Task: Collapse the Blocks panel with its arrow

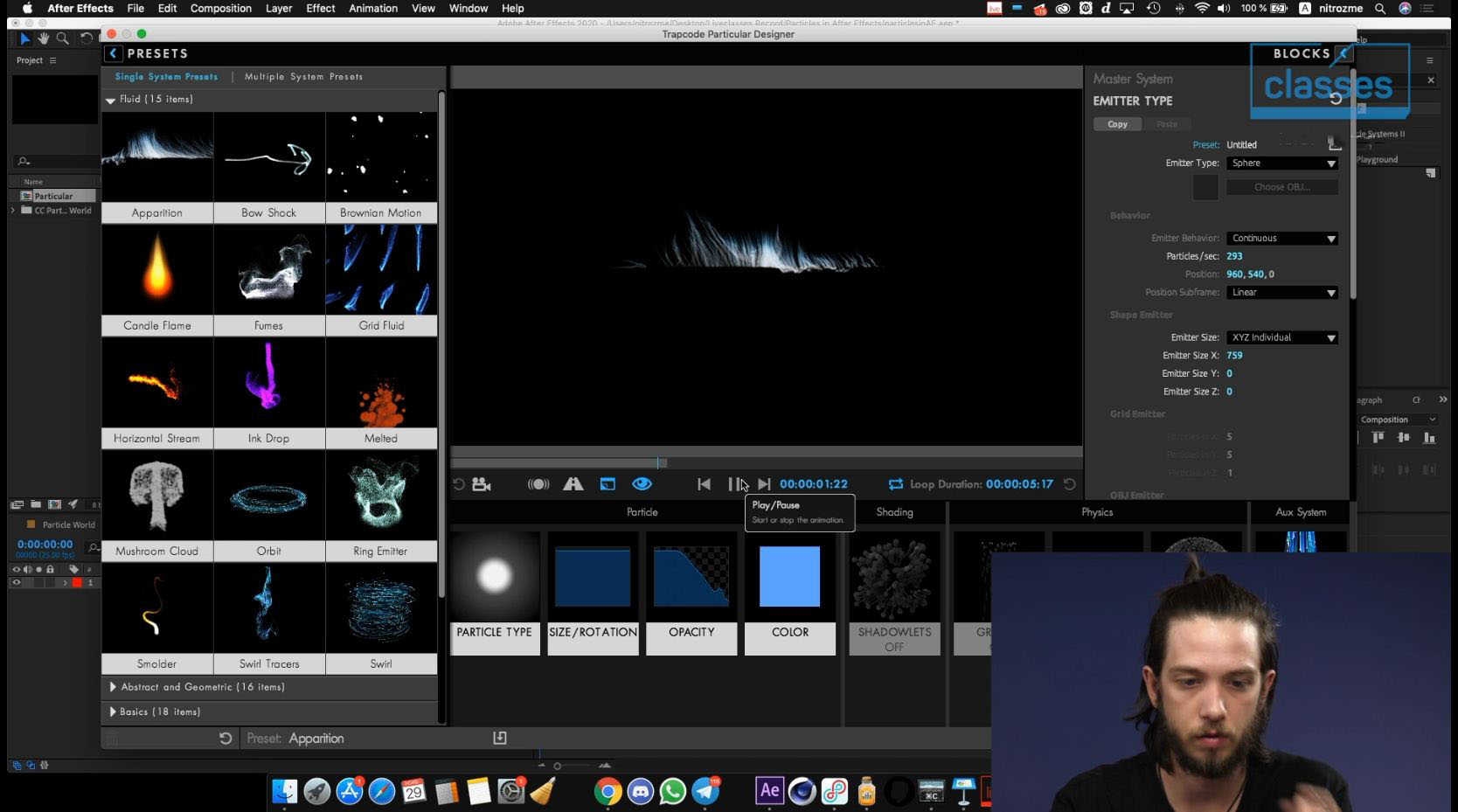Action: point(1344,53)
